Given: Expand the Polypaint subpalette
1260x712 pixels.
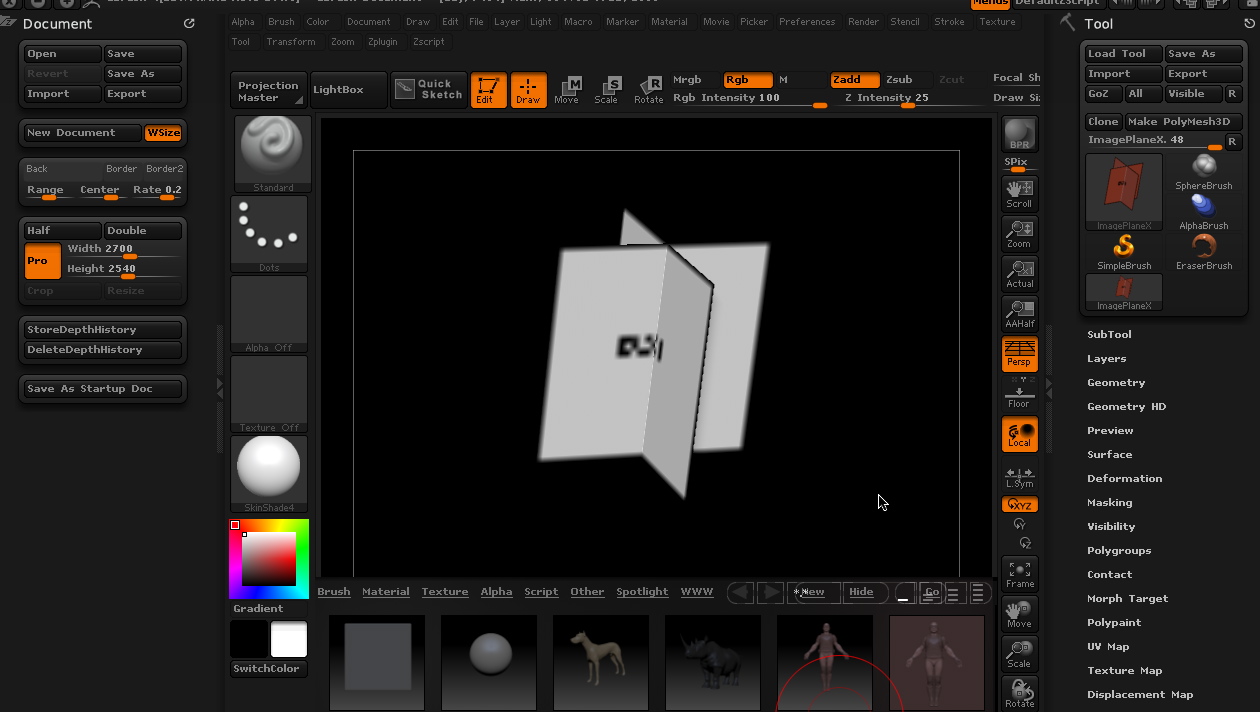Looking at the screenshot, I should coord(1114,623).
